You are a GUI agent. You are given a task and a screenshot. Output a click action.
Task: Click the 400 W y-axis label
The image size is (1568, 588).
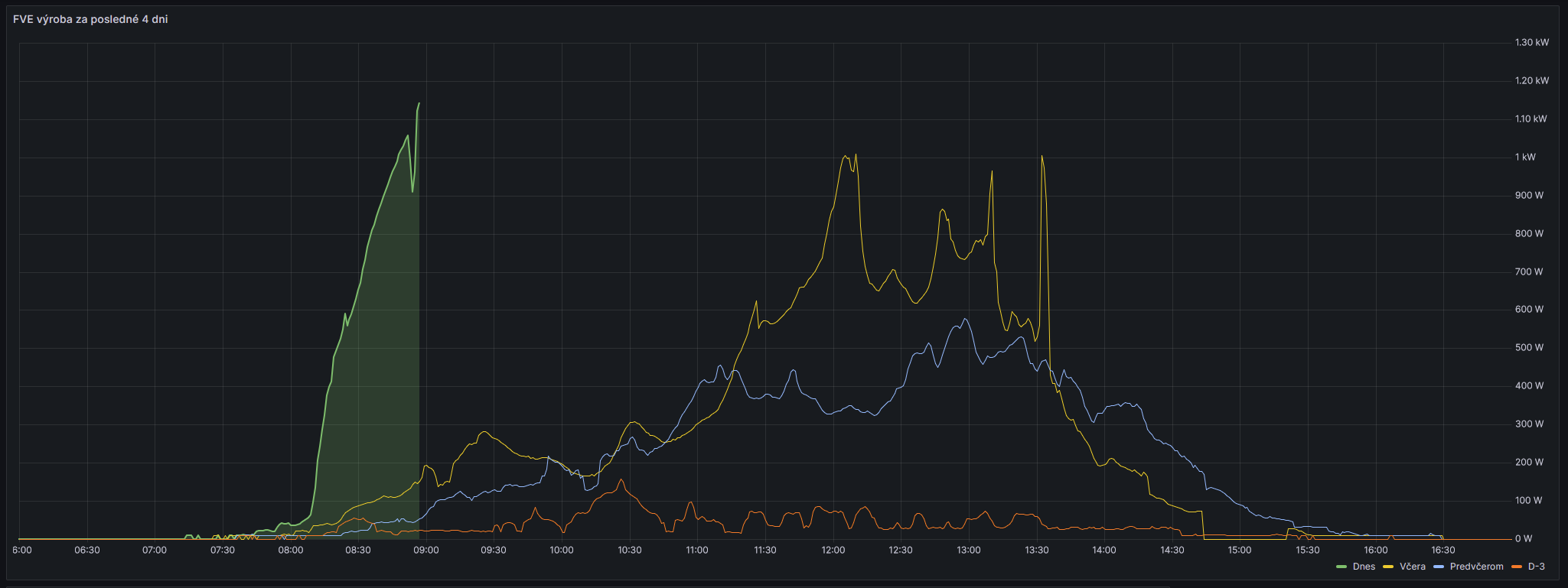coord(1529,386)
